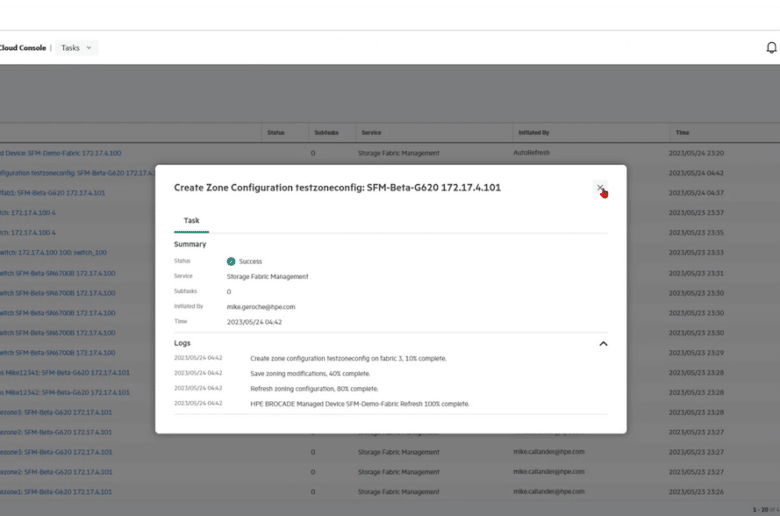
Task: Click time cell 2023/05/23 23:33
Action: point(696,253)
